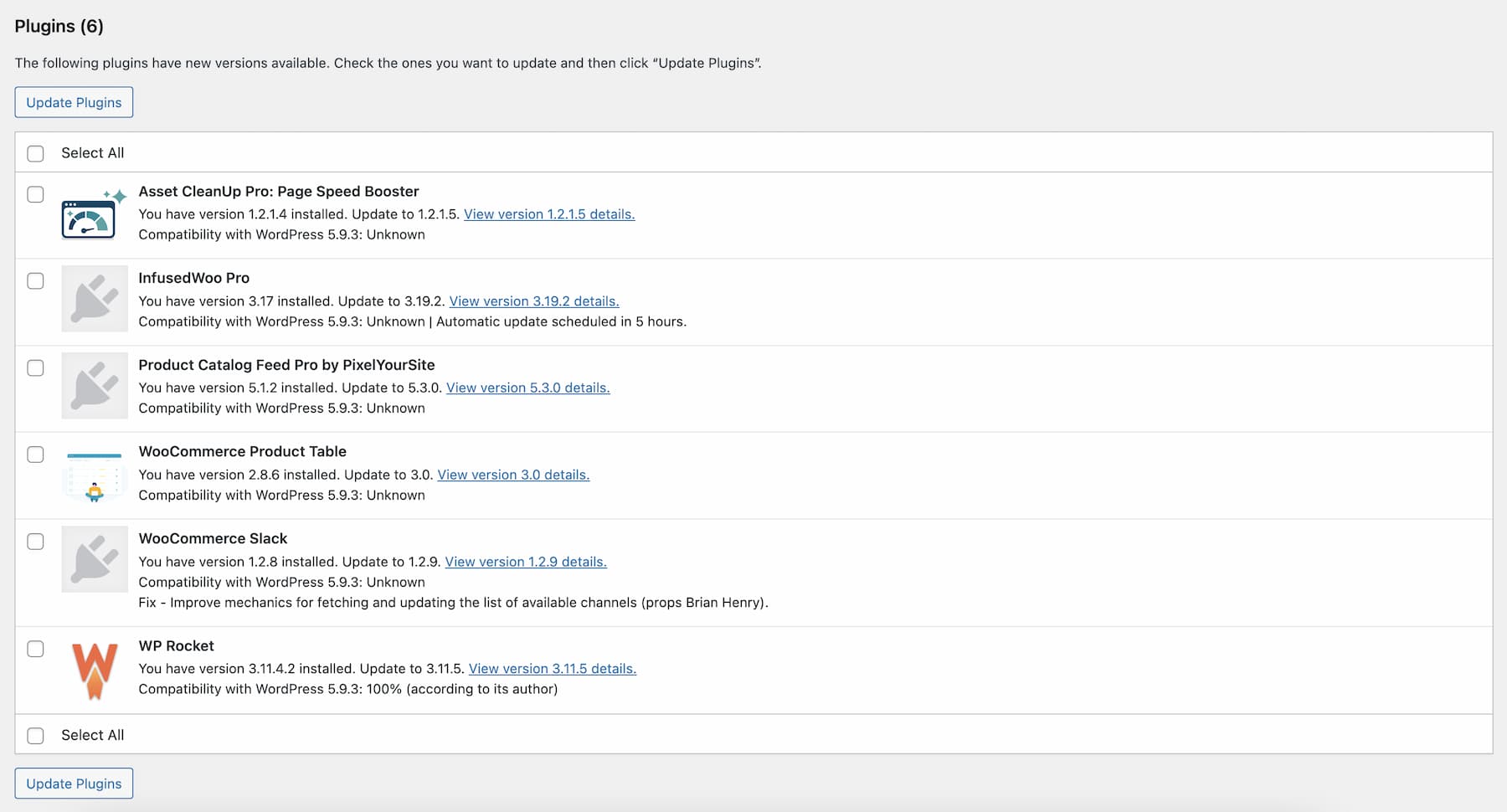Tick the InfusedWoo Pro checkbox

click(35, 281)
